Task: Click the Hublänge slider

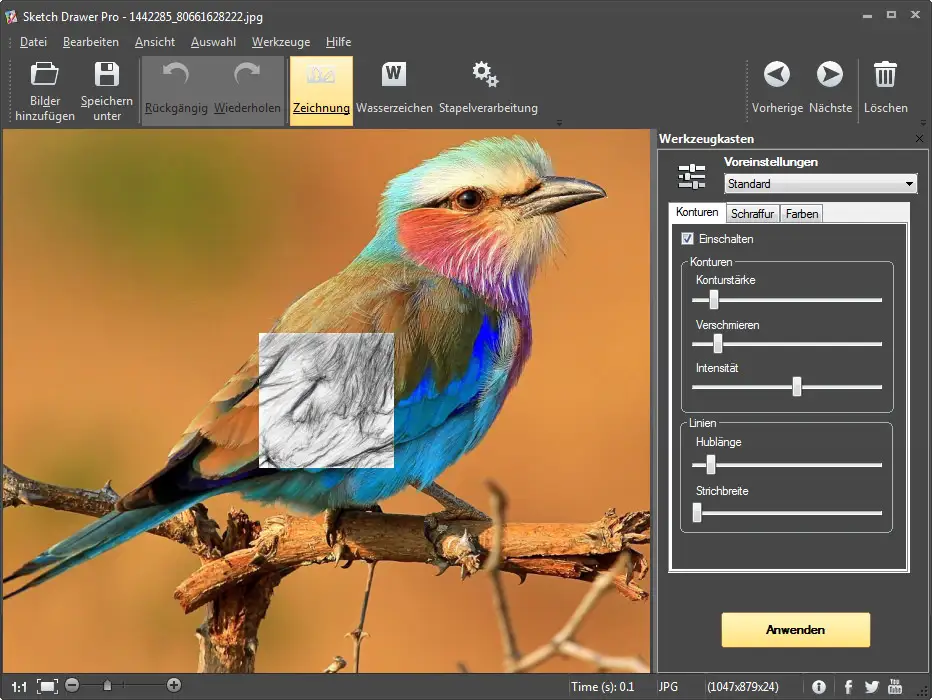Action: 786,465
